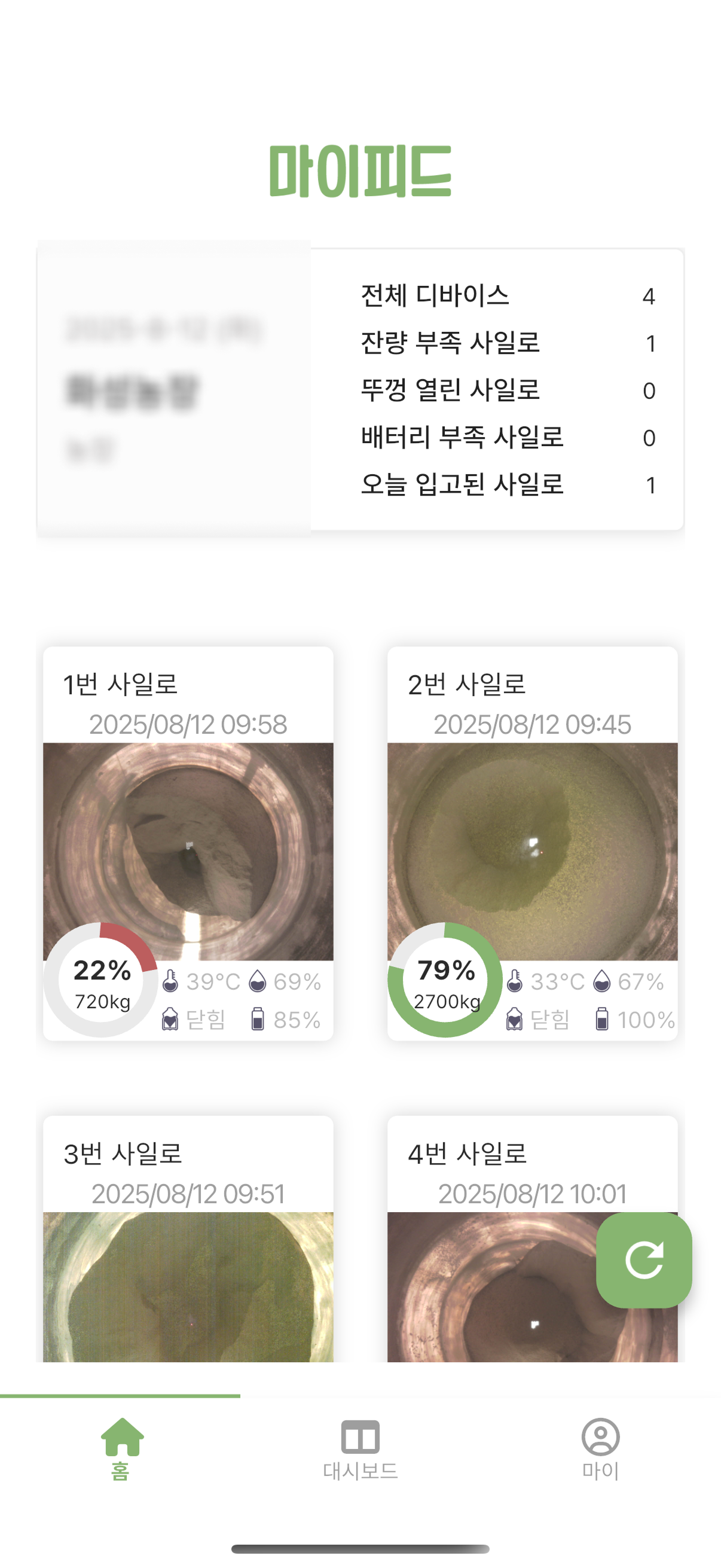Open the 2번 사일로 camera image
The image size is (721, 1568).
(x=533, y=840)
